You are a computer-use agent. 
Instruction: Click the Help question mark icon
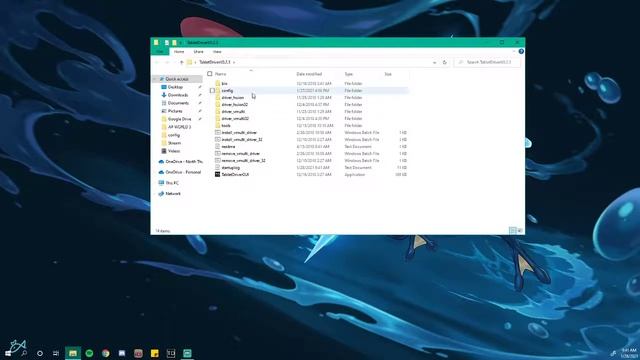point(521,51)
